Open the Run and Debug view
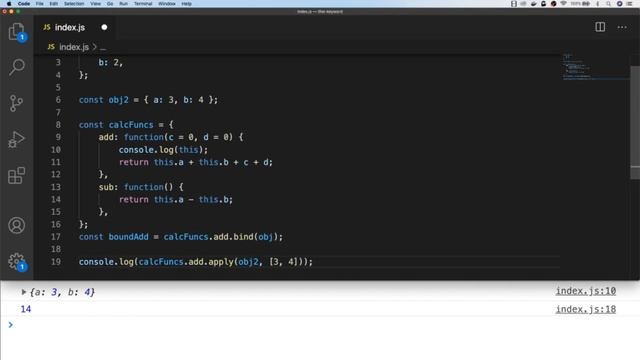 (16, 140)
